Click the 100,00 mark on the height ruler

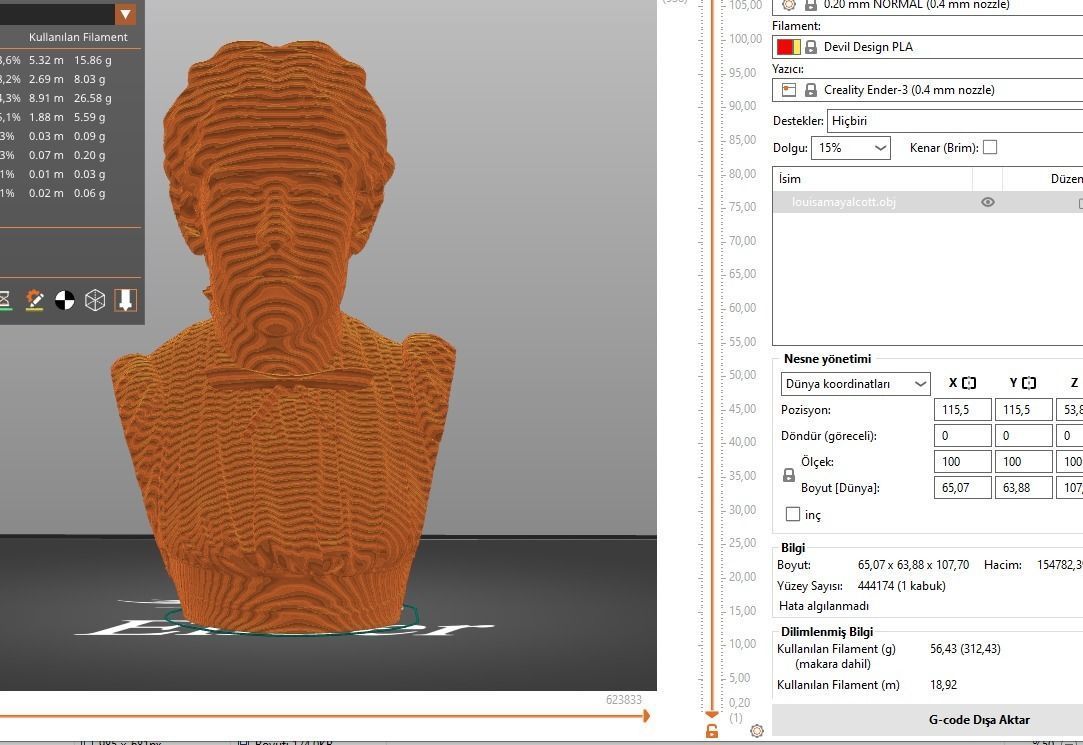coord(745,39)
